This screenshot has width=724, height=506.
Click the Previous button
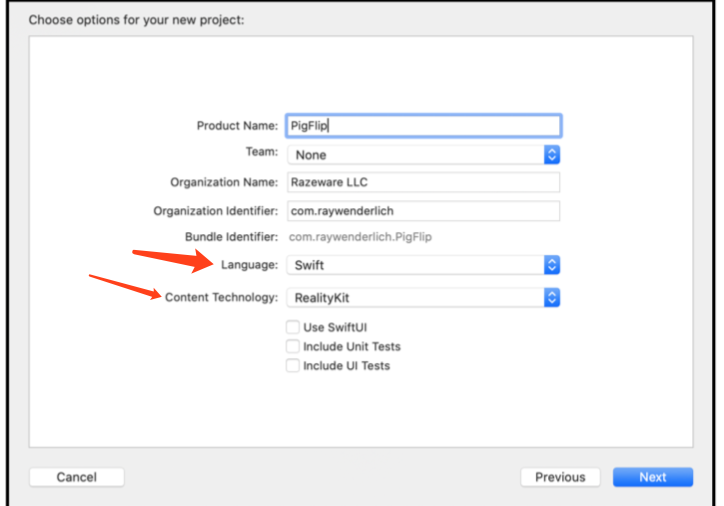tap(560, 477)
